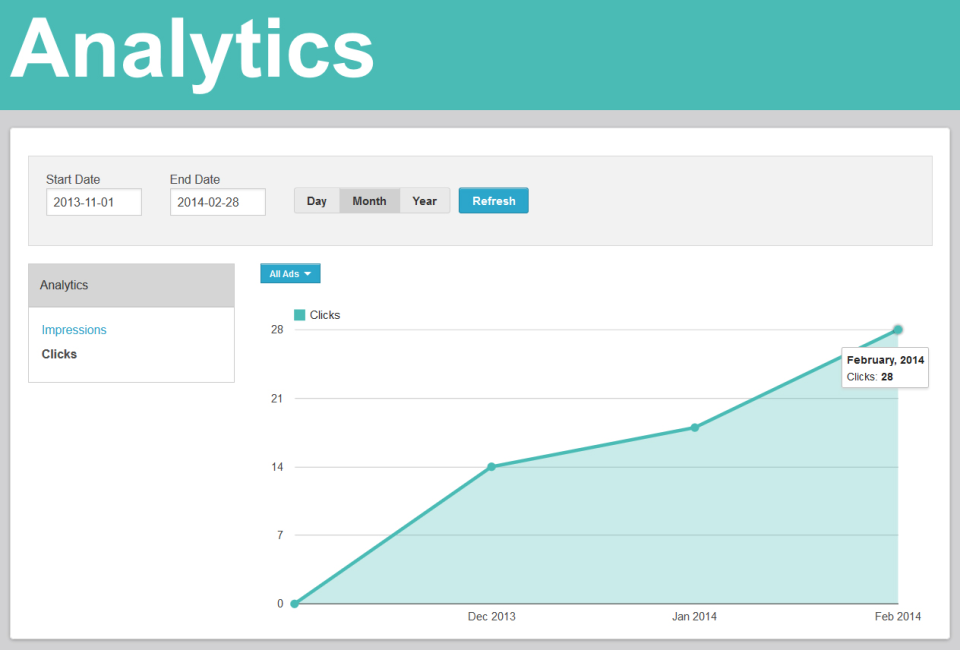Click the Dec 2013 data point
The image size is (960, 650).
(491, 465)
